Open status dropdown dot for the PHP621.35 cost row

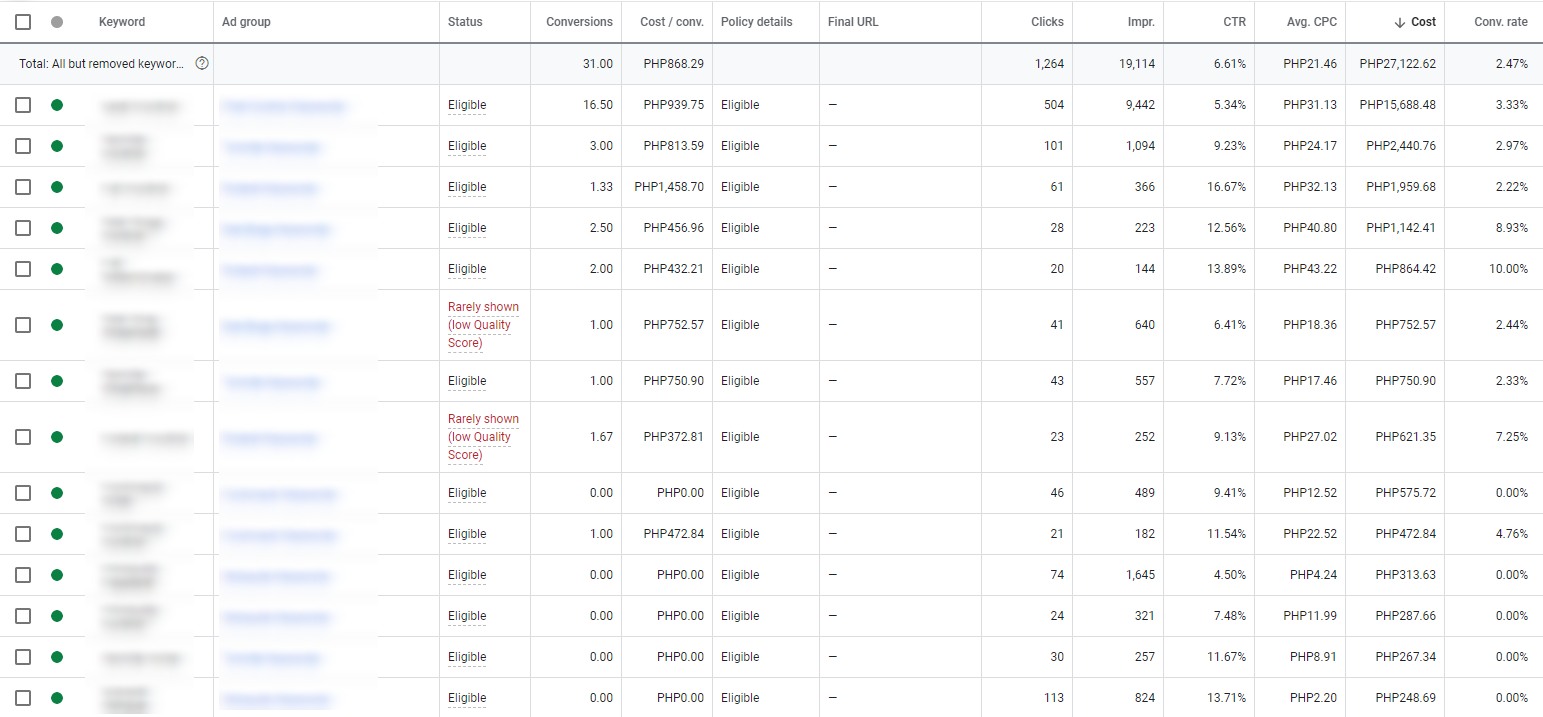pos(57,437)
